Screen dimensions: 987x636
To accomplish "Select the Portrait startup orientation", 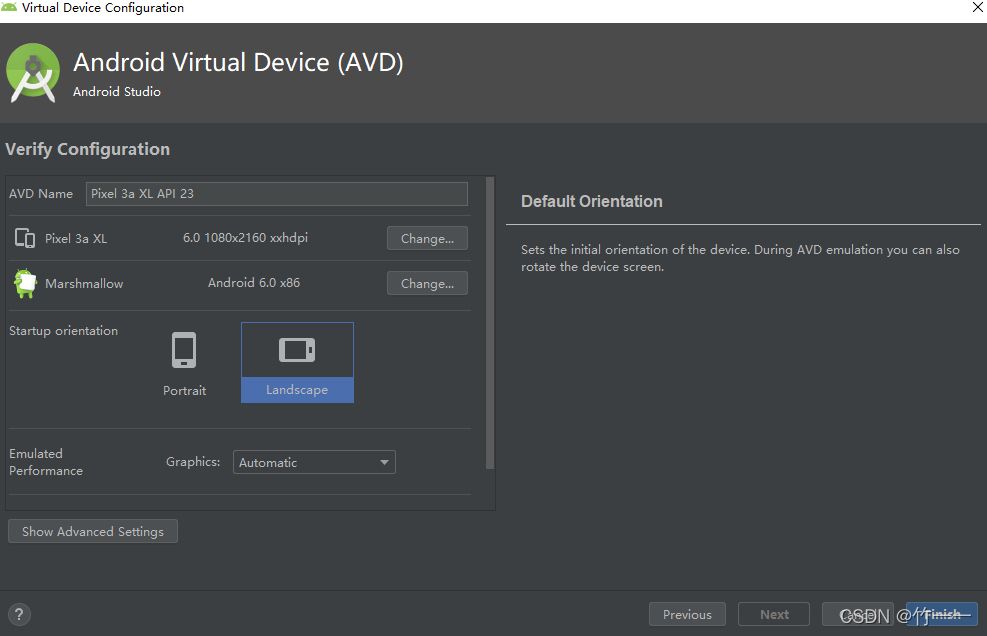I will [x=184, y=363].
